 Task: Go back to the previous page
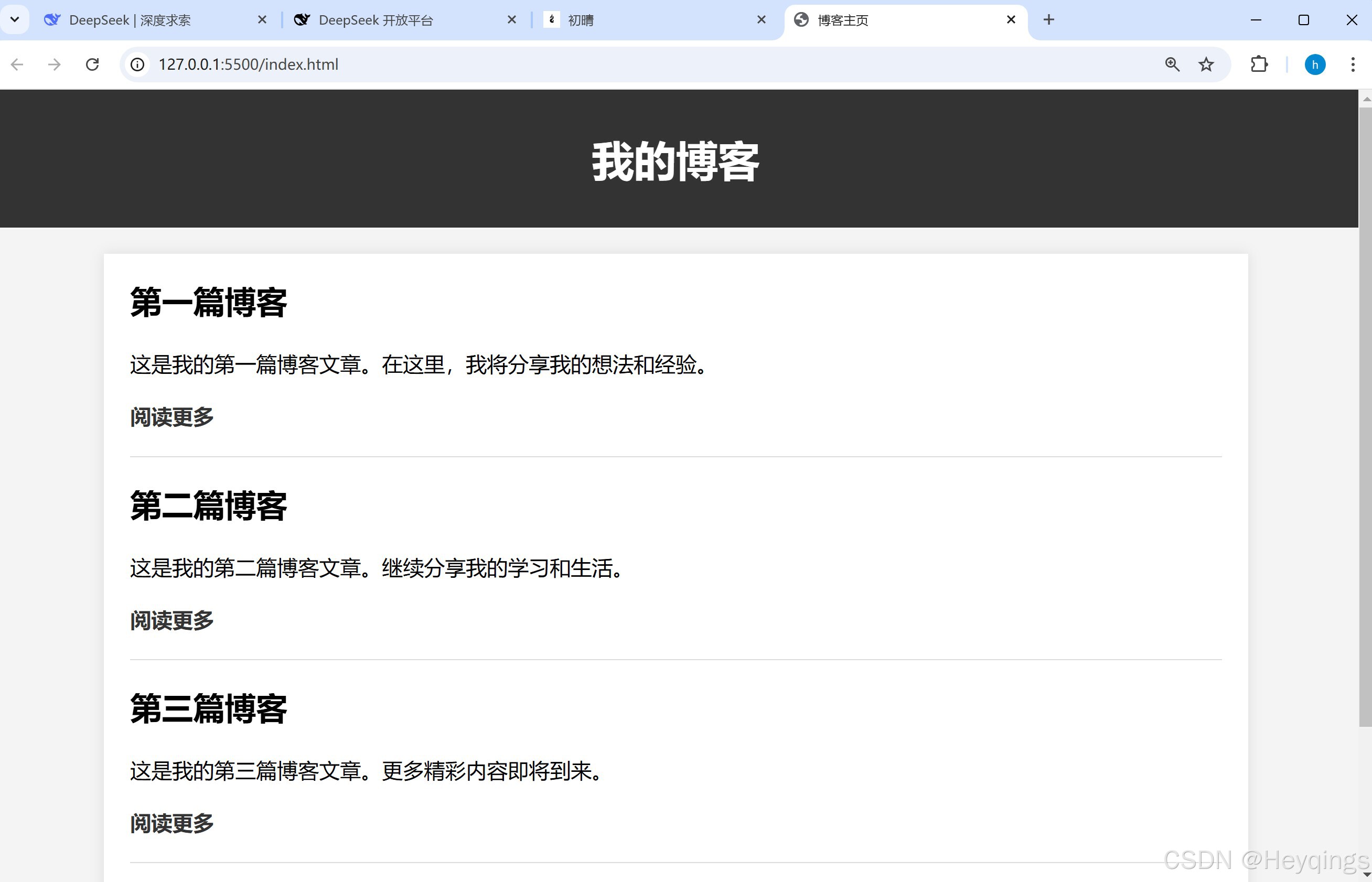coord(17,64)
